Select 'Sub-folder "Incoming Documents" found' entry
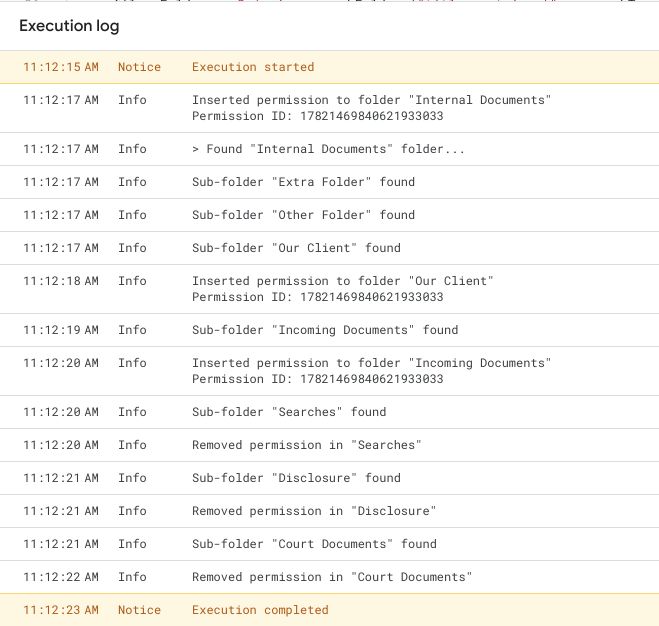Screen dimensions: 659x626 tap(325, 330)
